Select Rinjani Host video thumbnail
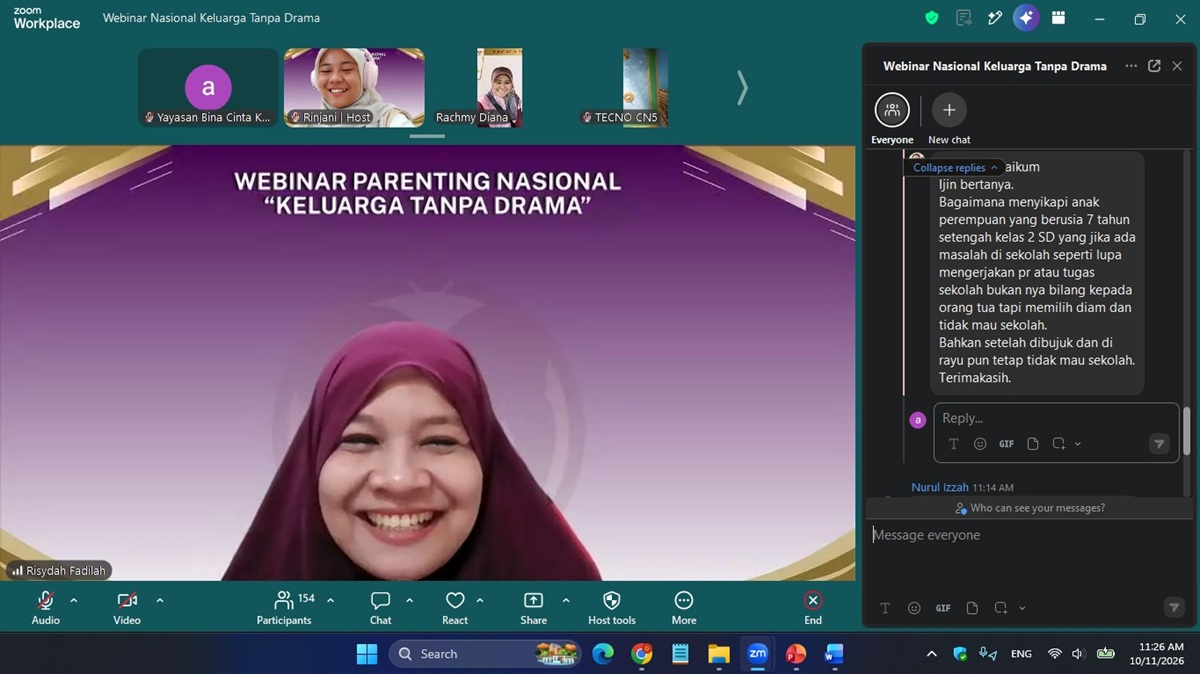Viewport: 1200px width, 674px height. tap(354, 88)
